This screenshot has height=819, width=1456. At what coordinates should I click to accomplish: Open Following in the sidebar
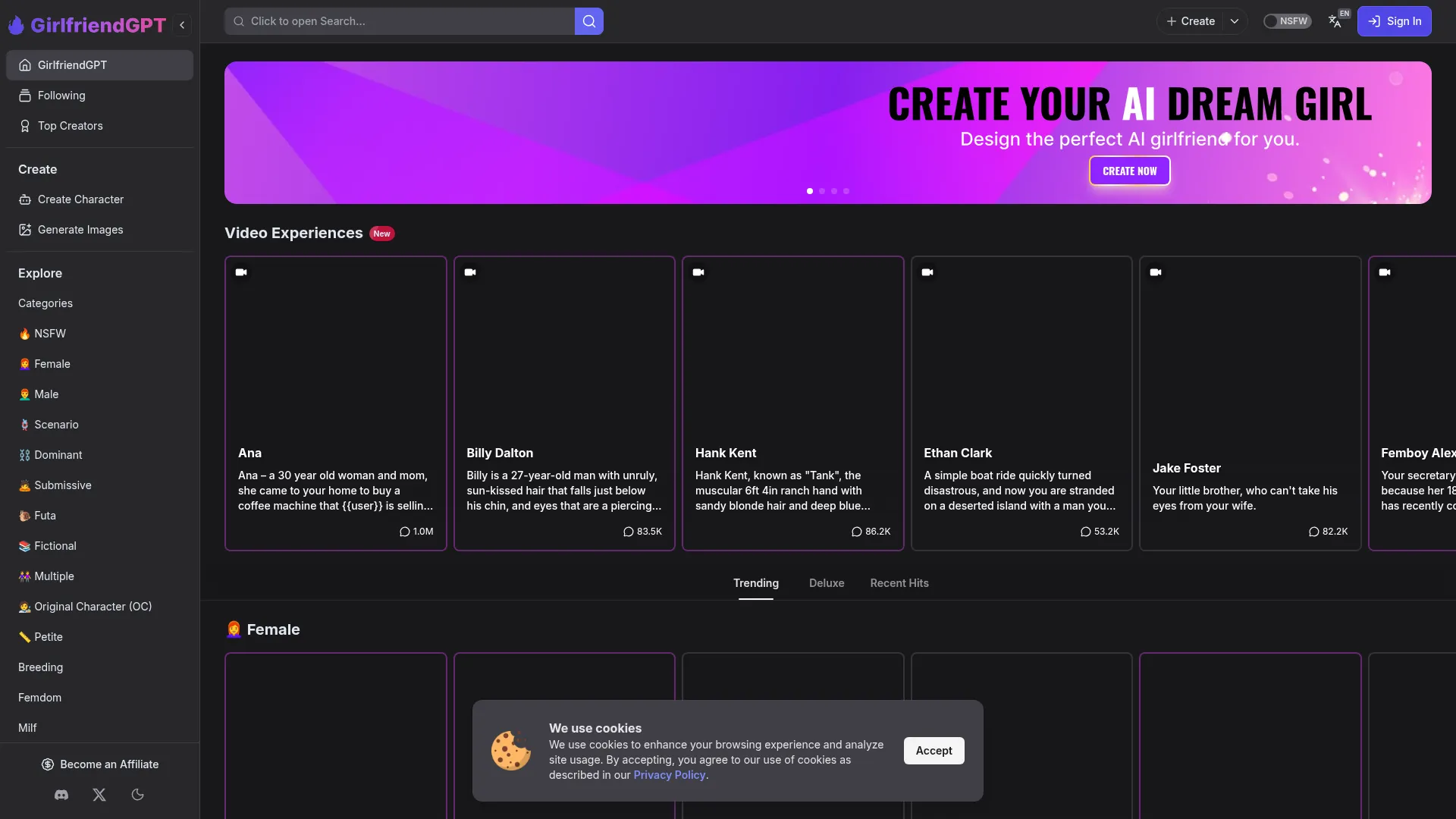[99, 96]
